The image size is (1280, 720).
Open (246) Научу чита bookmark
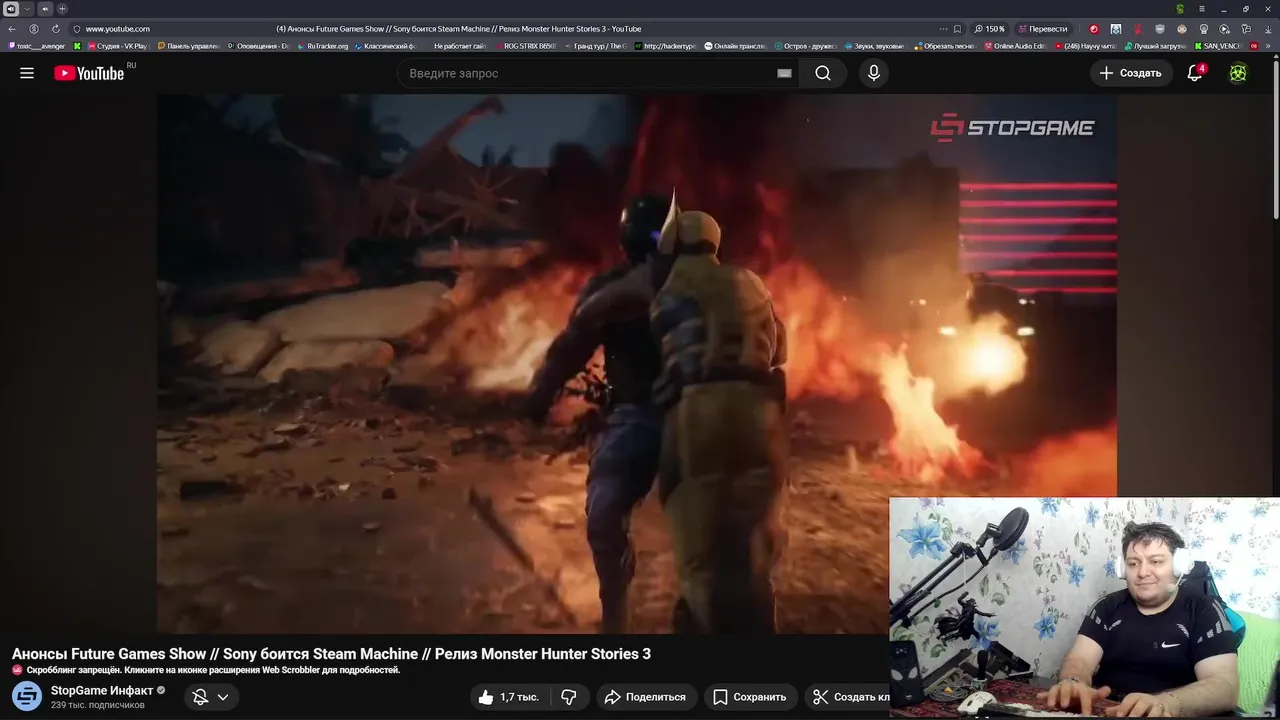pos(1084,46)
